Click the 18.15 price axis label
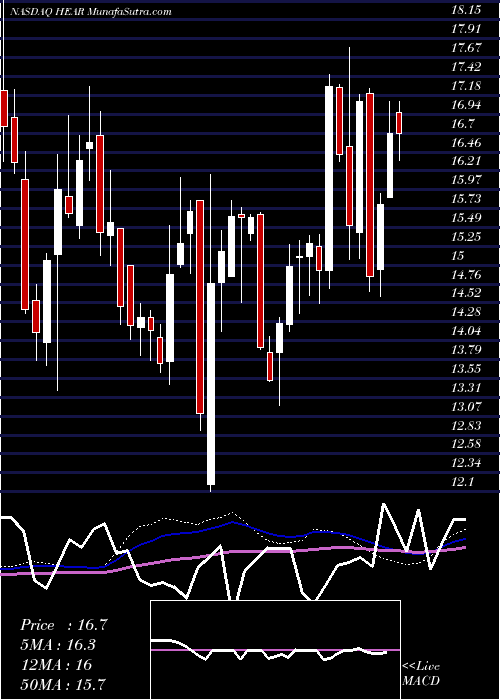This screenshot has width=500, height=700. tap(466, 10)
